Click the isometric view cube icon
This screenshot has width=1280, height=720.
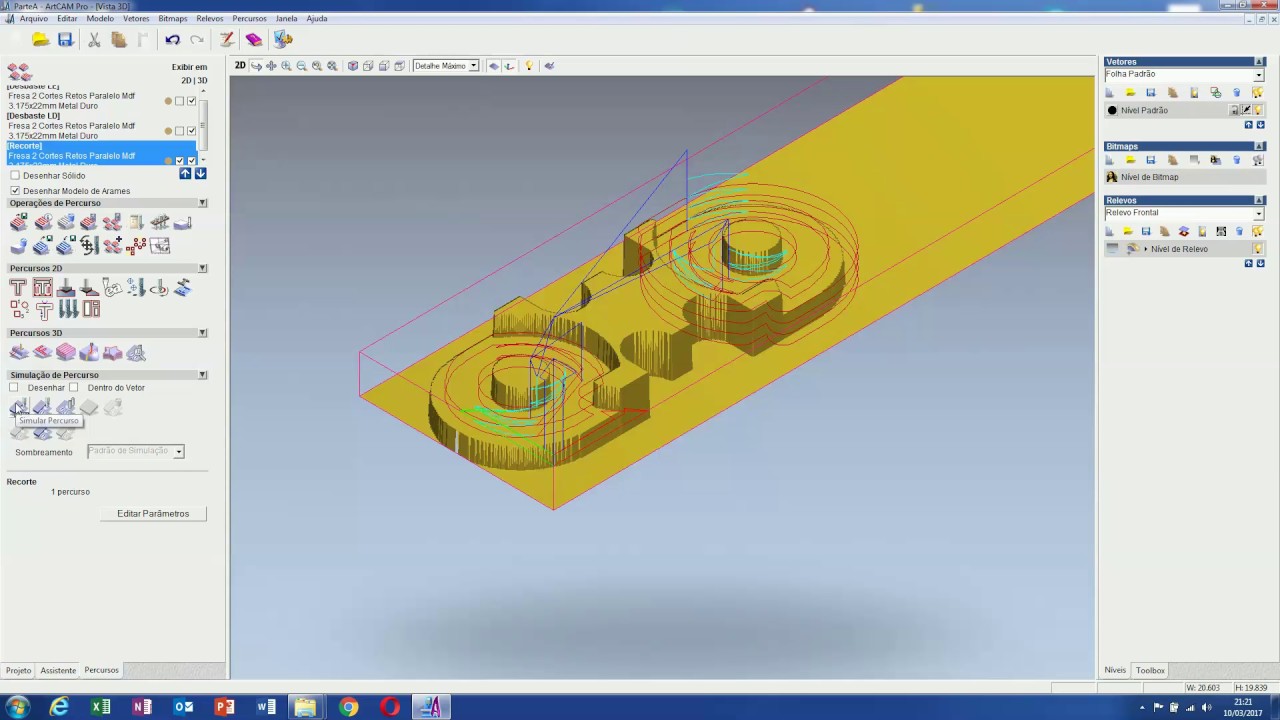[353, 66]
